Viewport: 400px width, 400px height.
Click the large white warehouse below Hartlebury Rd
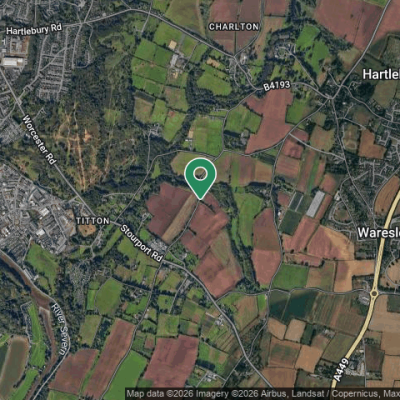pos(13,62)
